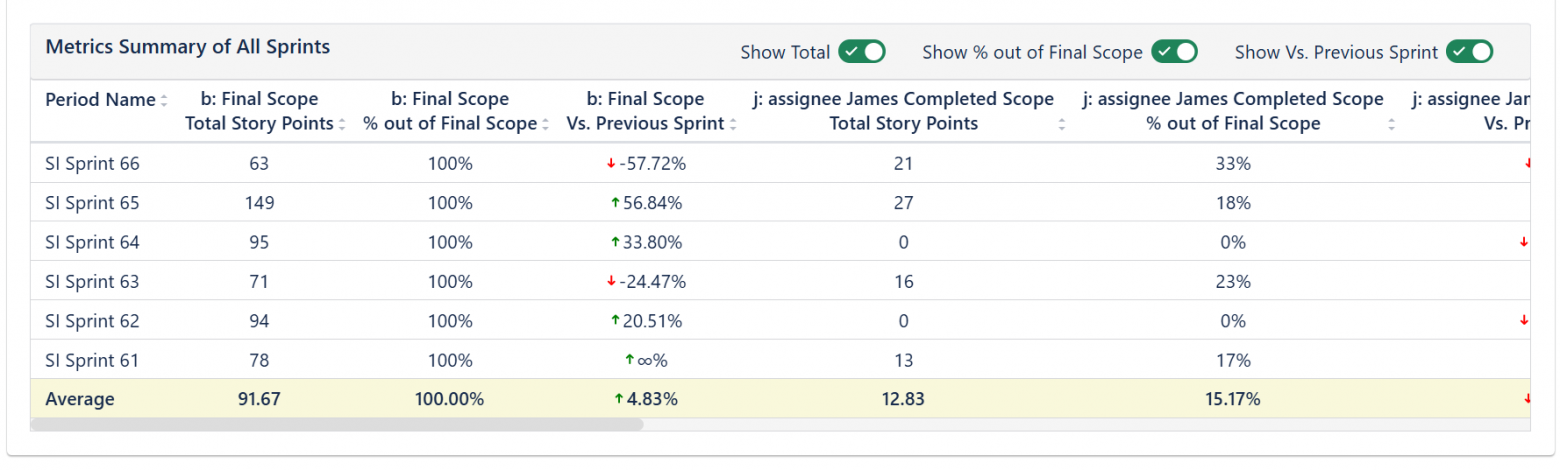
Task: Toggle Show % out of Final Scope
Action: click(1174, 52)
